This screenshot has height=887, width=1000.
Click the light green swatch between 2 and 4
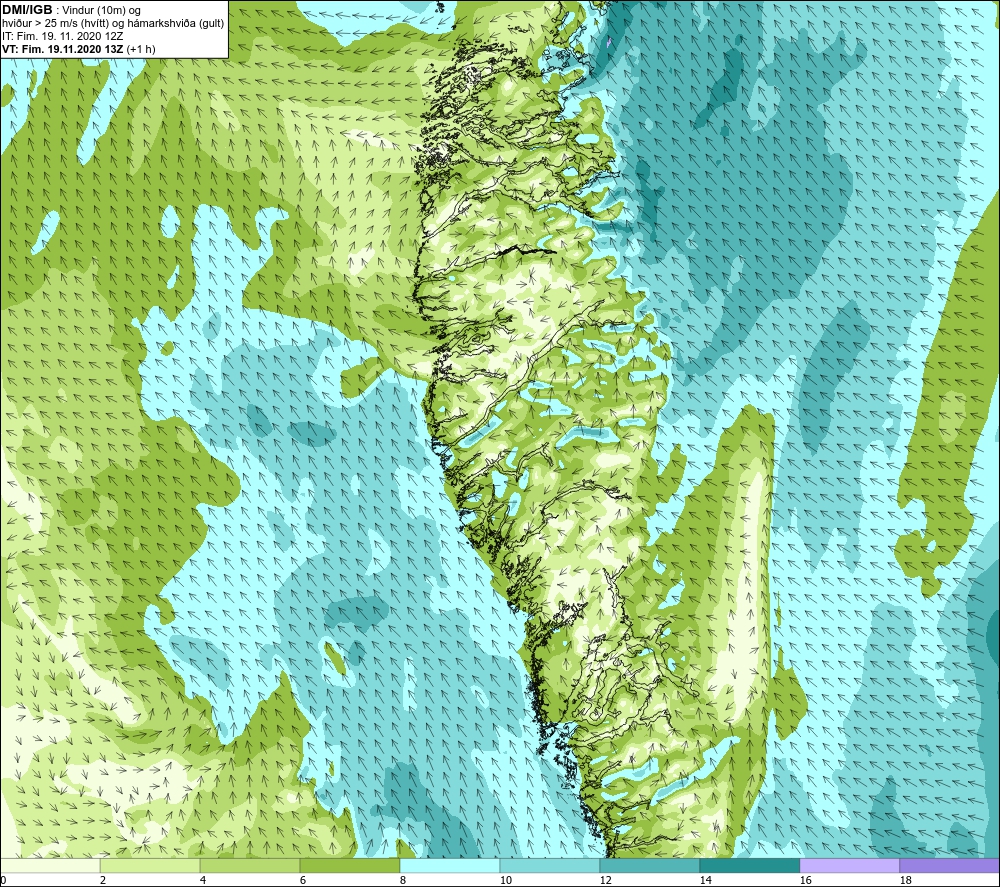[150, 865]
